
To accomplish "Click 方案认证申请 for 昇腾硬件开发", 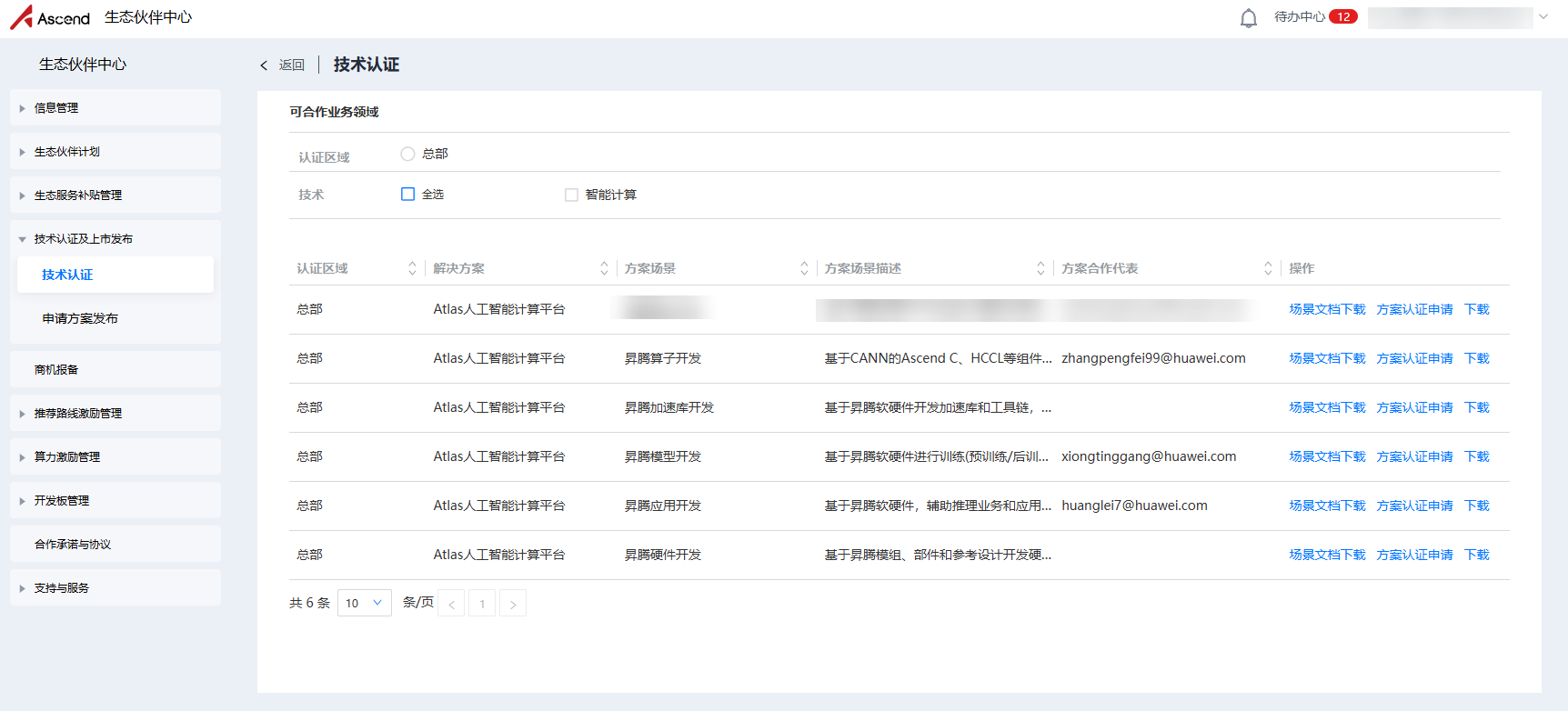I will coord(1414,555).
